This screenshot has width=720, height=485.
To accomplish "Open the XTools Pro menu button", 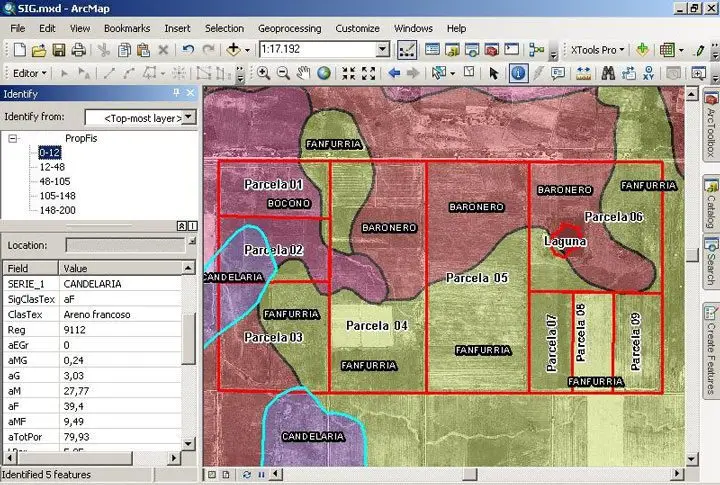I will click(596, 49).
